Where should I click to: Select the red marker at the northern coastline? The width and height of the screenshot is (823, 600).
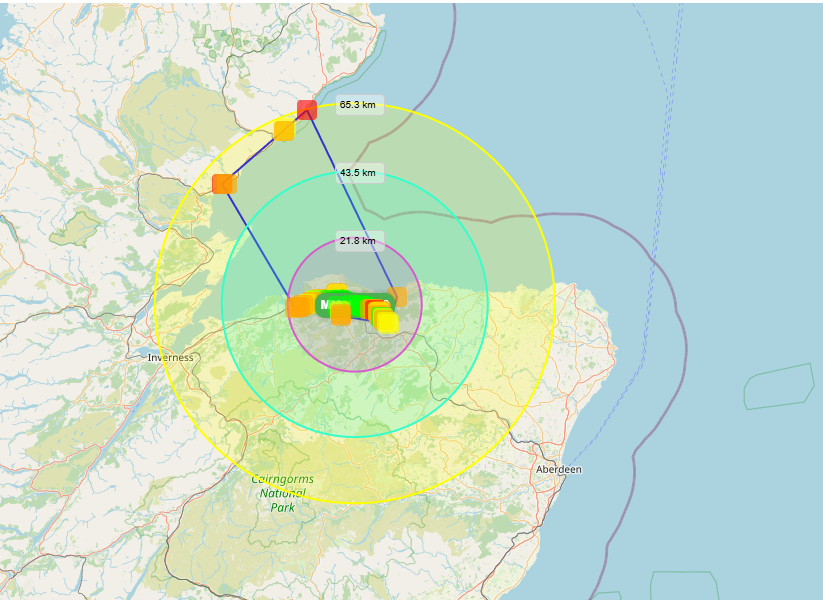click(307, 109)
